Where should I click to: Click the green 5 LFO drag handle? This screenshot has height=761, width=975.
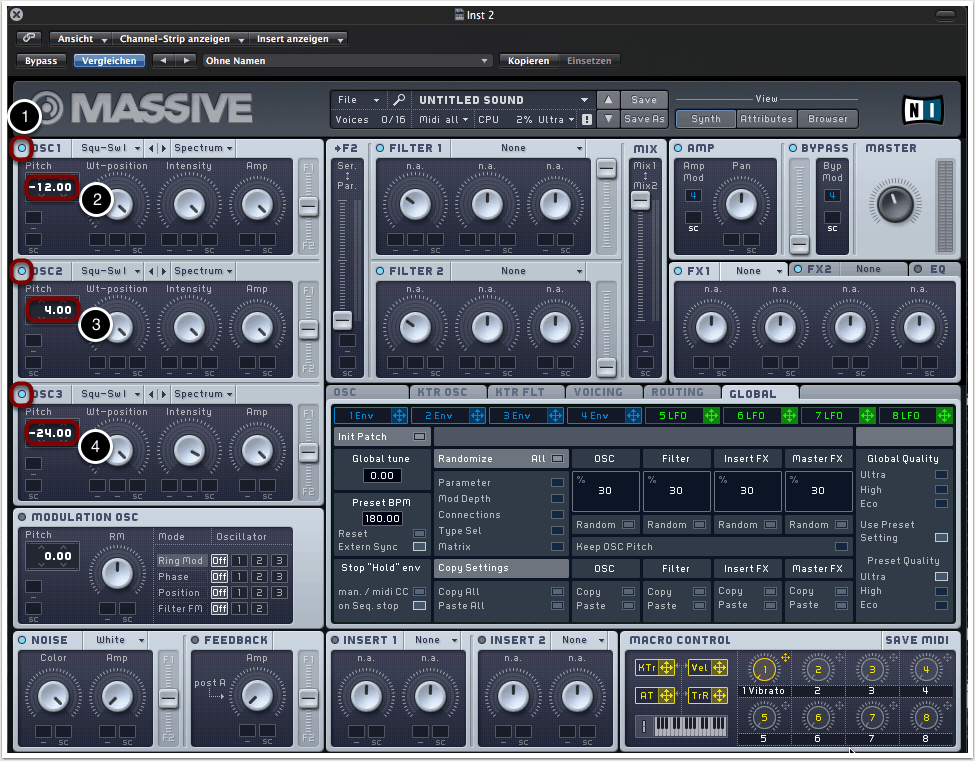tap(712, 415)
